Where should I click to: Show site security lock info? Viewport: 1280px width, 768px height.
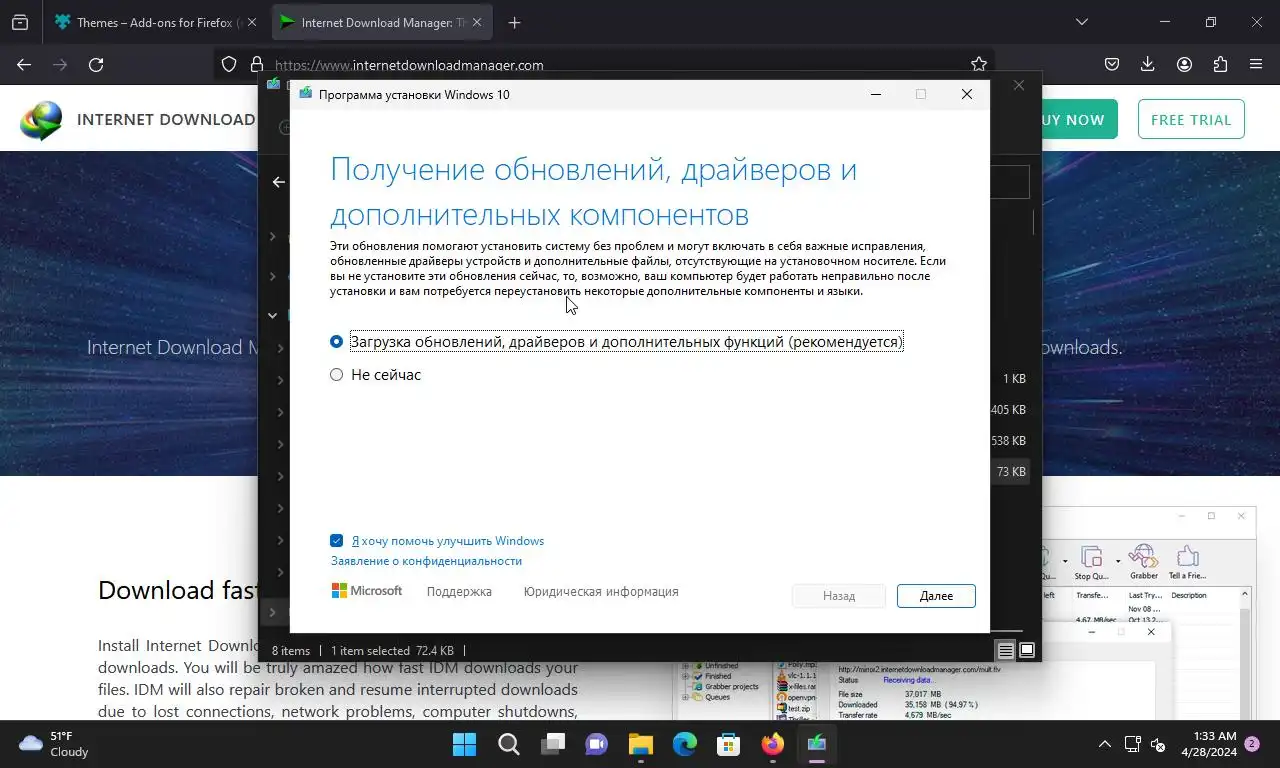pos(257,64)
